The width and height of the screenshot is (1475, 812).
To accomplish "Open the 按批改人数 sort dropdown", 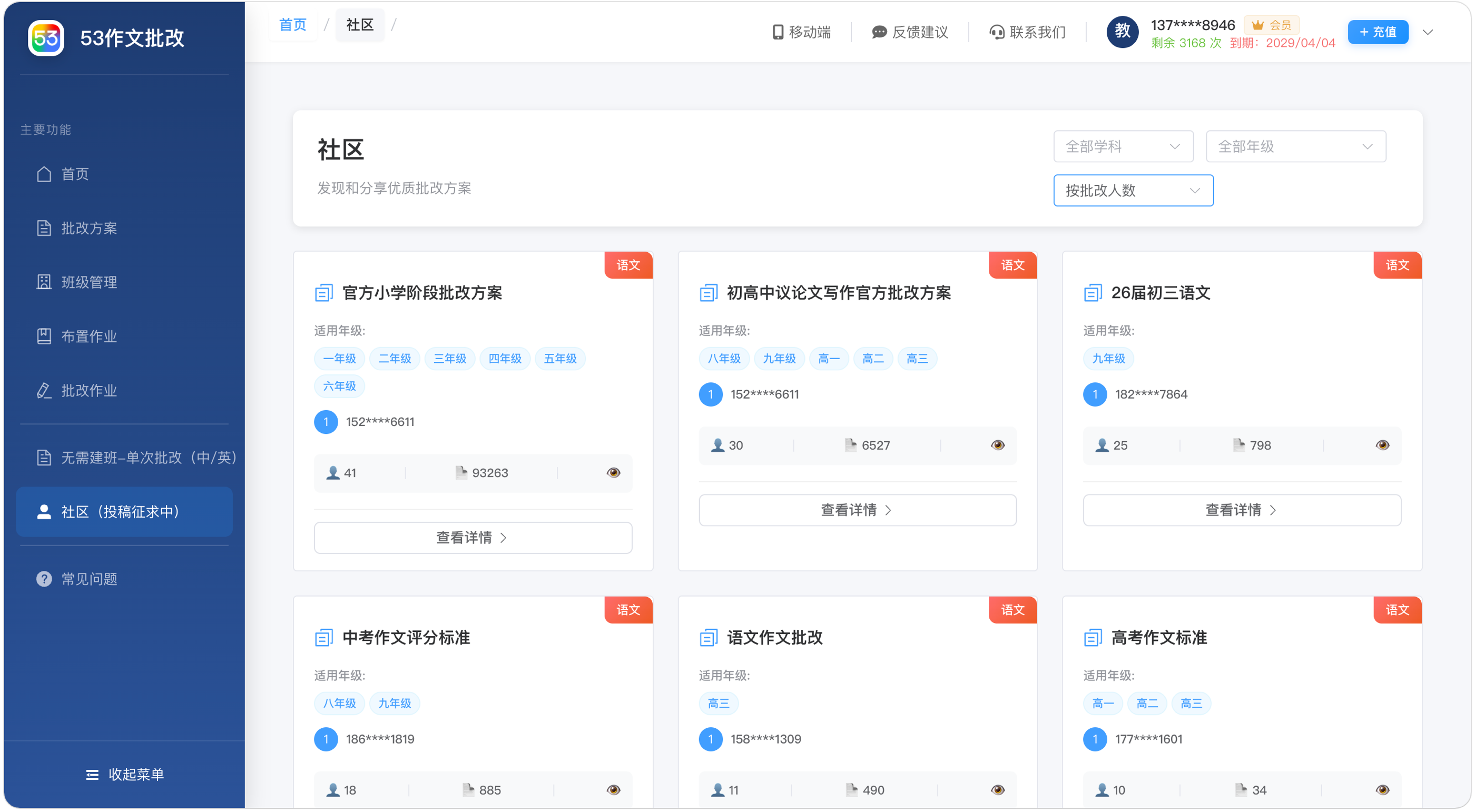I will (1133, 191).
